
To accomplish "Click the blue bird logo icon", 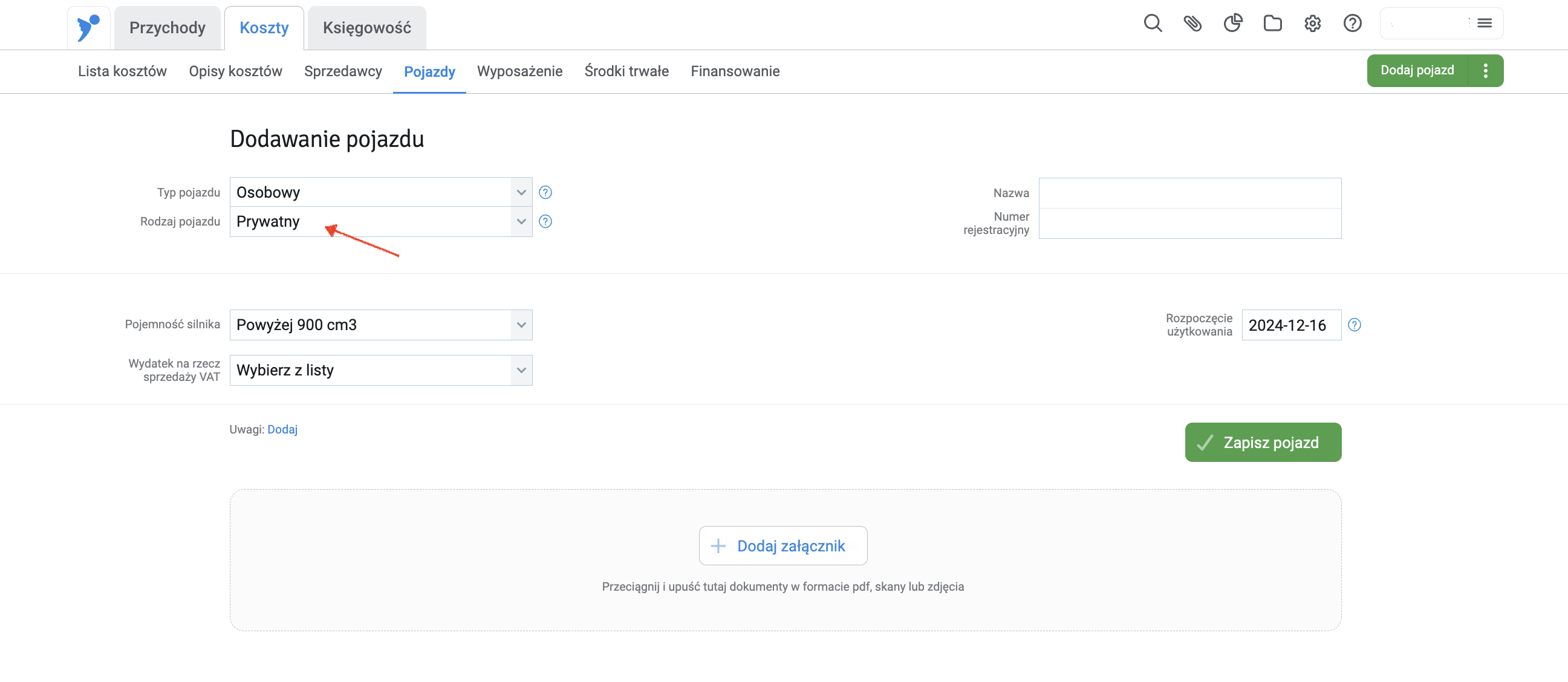I will pos(88,28).
